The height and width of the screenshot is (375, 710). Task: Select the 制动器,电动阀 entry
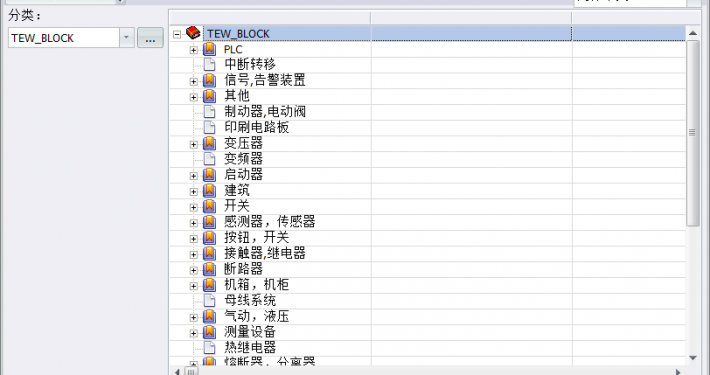click(427, 112)
